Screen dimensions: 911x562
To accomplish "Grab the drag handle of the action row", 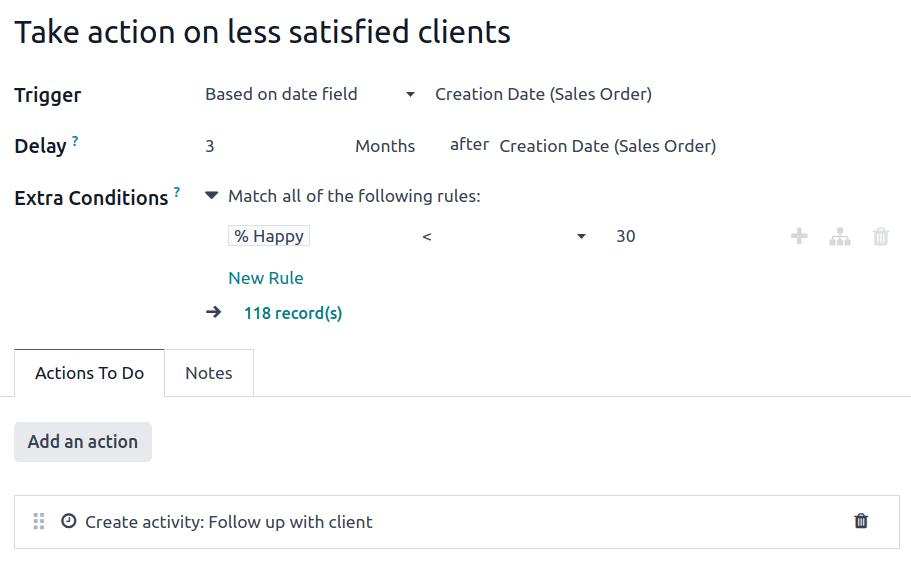I will click(39, 522).
